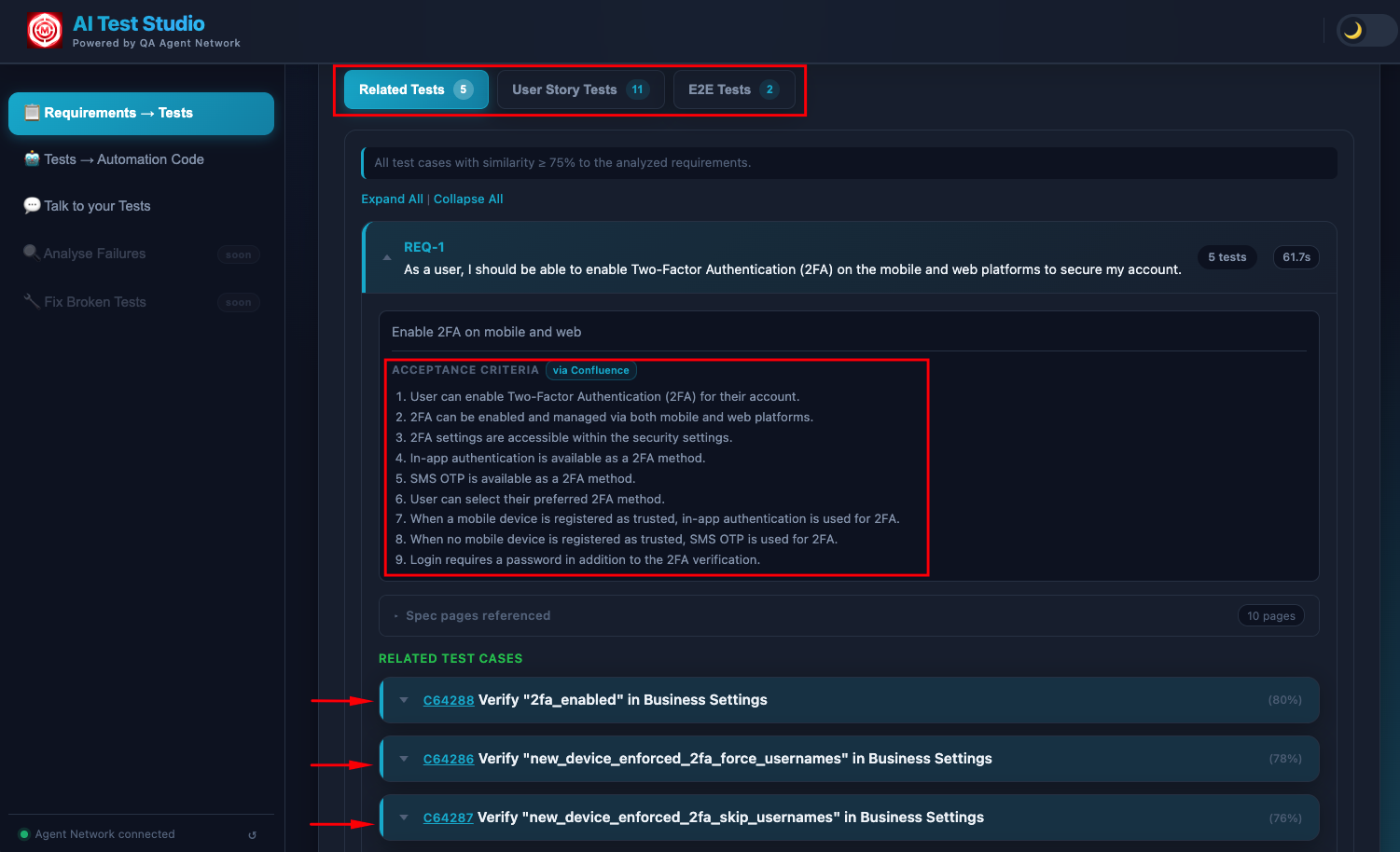Open test case link C64287
1400x852 pixels.
click(x=449, y=818)
